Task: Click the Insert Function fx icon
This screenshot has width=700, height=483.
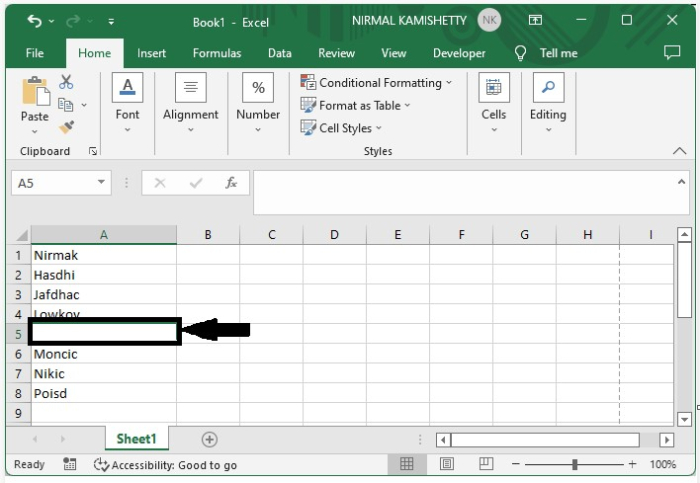Action: coord(231,183)
